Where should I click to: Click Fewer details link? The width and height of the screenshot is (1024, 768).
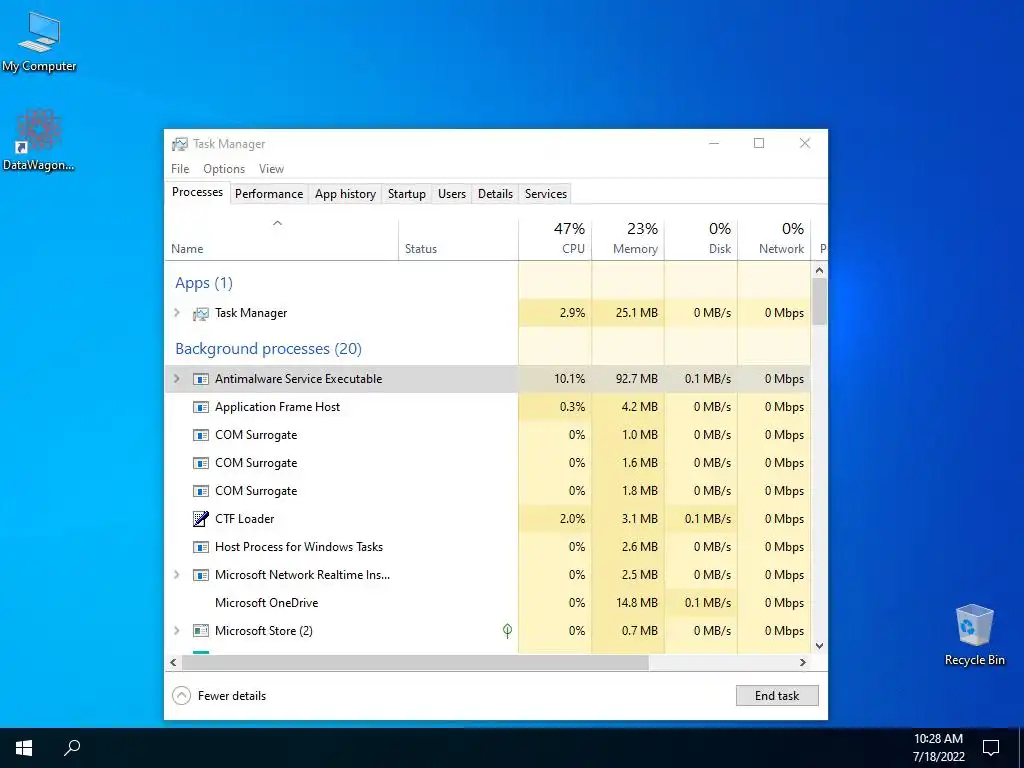click(232, 696)
